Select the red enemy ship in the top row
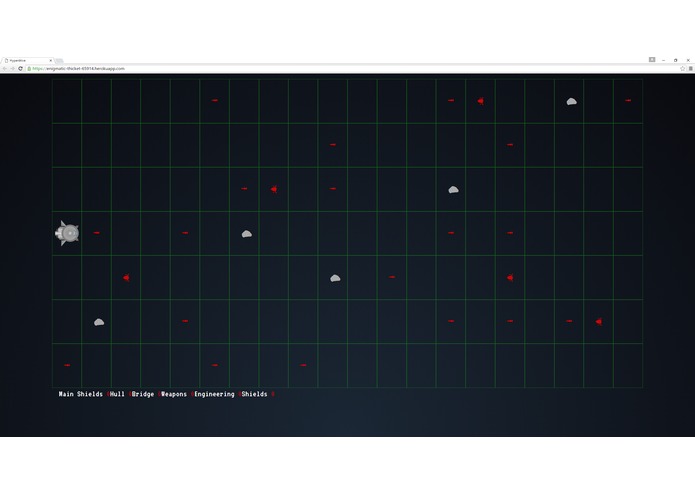Image resolution: width=695 pixels, height=494 pixels. click(x=480, y=101)
